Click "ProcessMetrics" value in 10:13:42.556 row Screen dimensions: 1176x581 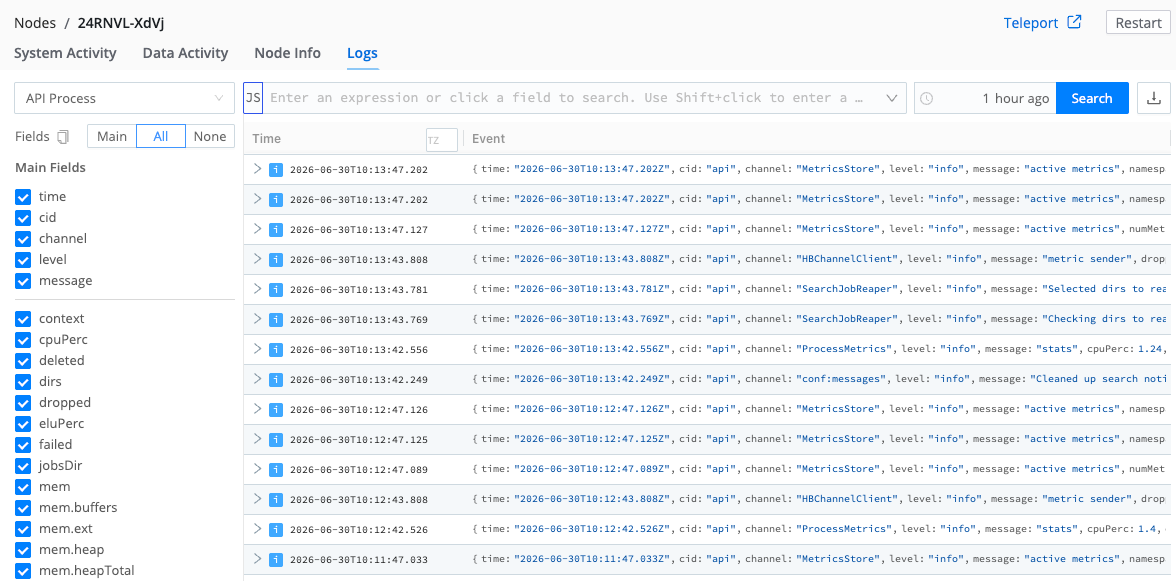844,349
